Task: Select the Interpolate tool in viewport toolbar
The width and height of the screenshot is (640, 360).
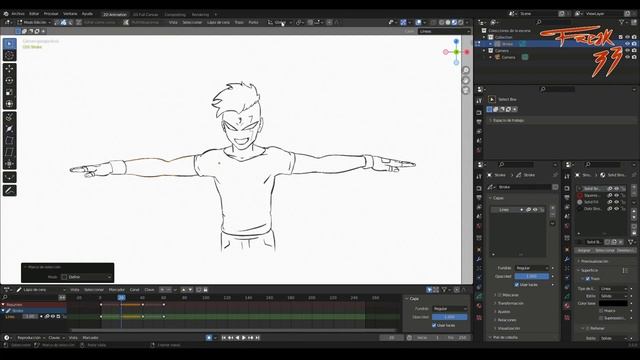Action: click(x=9, y=191)
